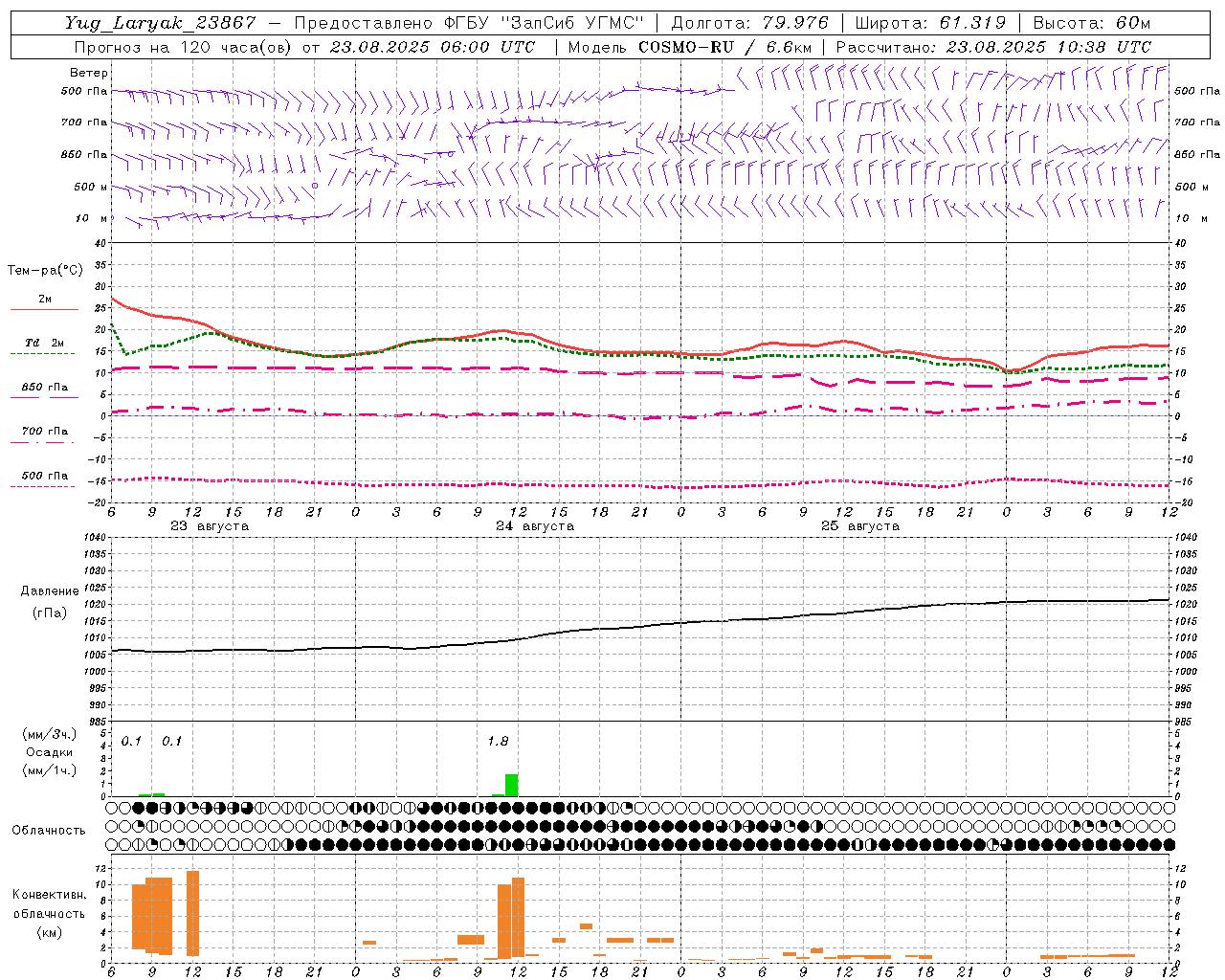The height and width of the screenshot is (980, 1225).
Task: Click the Тем-ра(°C) panel label
Action: [x=45, y=271]
